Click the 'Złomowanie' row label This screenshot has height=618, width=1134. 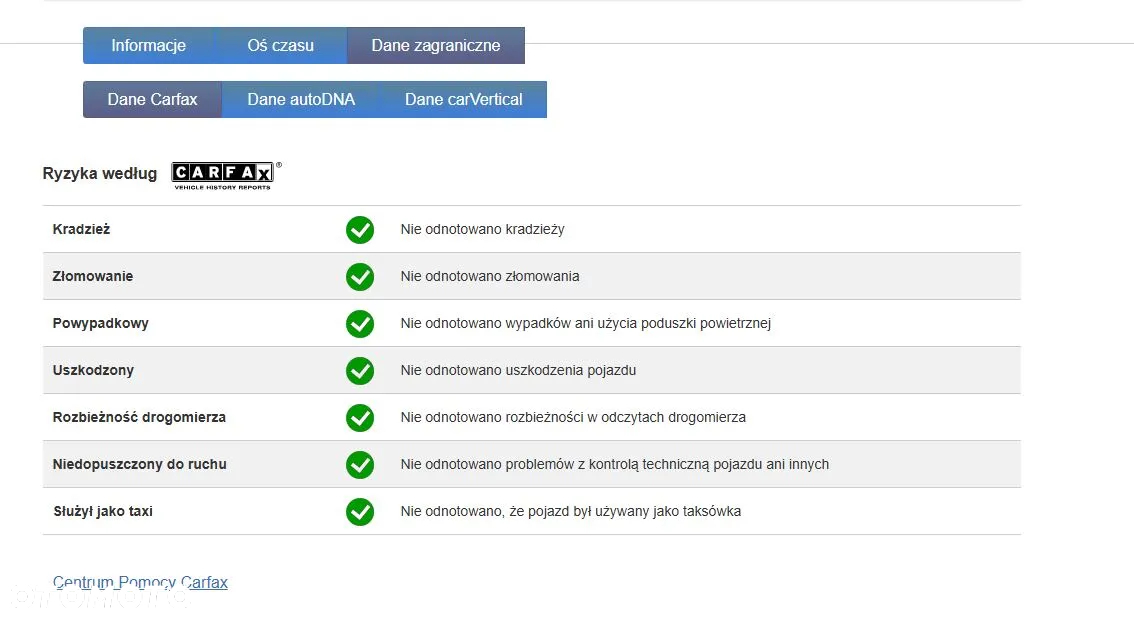93,276
